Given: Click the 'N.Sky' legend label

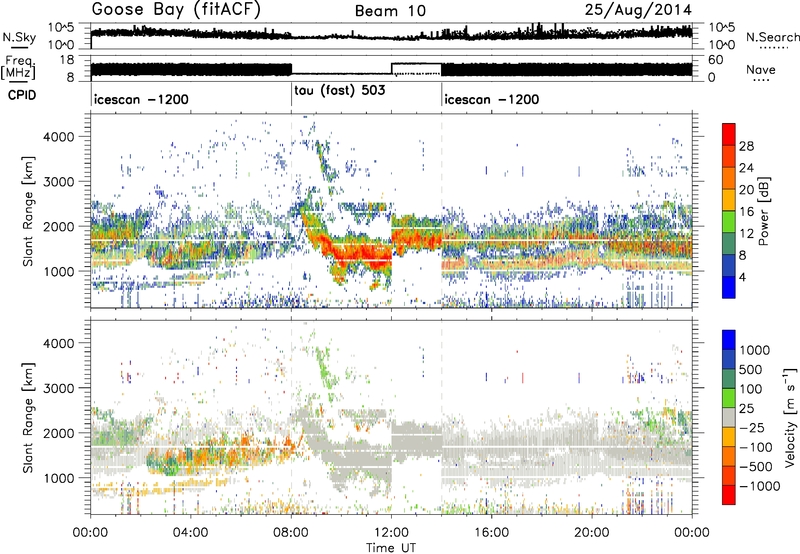Looking at the screenshot, I should (x=19, y=37).
